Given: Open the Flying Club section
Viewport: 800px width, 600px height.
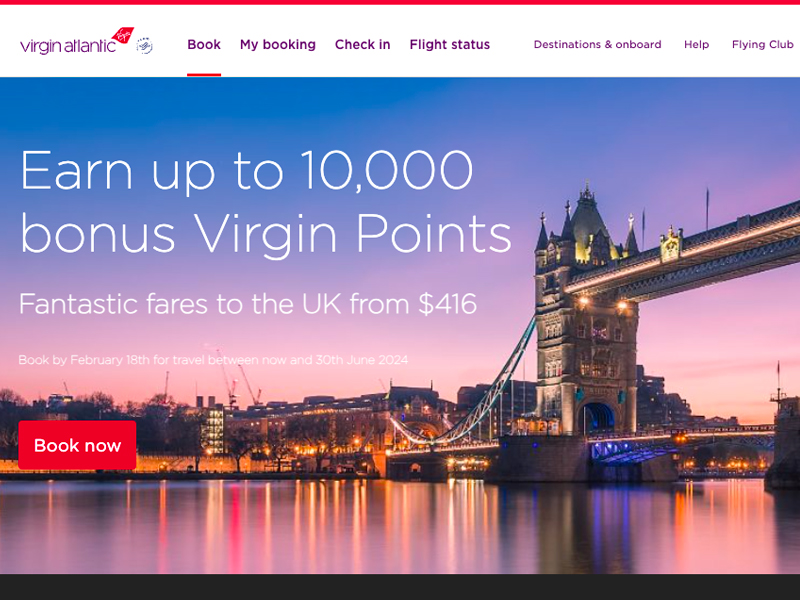Looking at the screenshot, I should click(x=762, y=45).
